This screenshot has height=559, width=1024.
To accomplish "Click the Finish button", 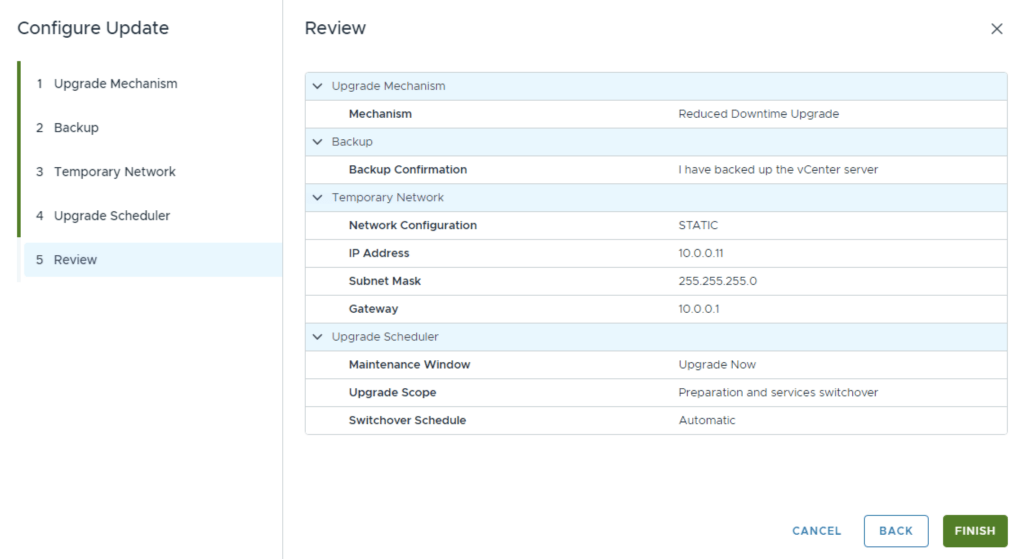I will pyautogui.click(x=974, y=531).
